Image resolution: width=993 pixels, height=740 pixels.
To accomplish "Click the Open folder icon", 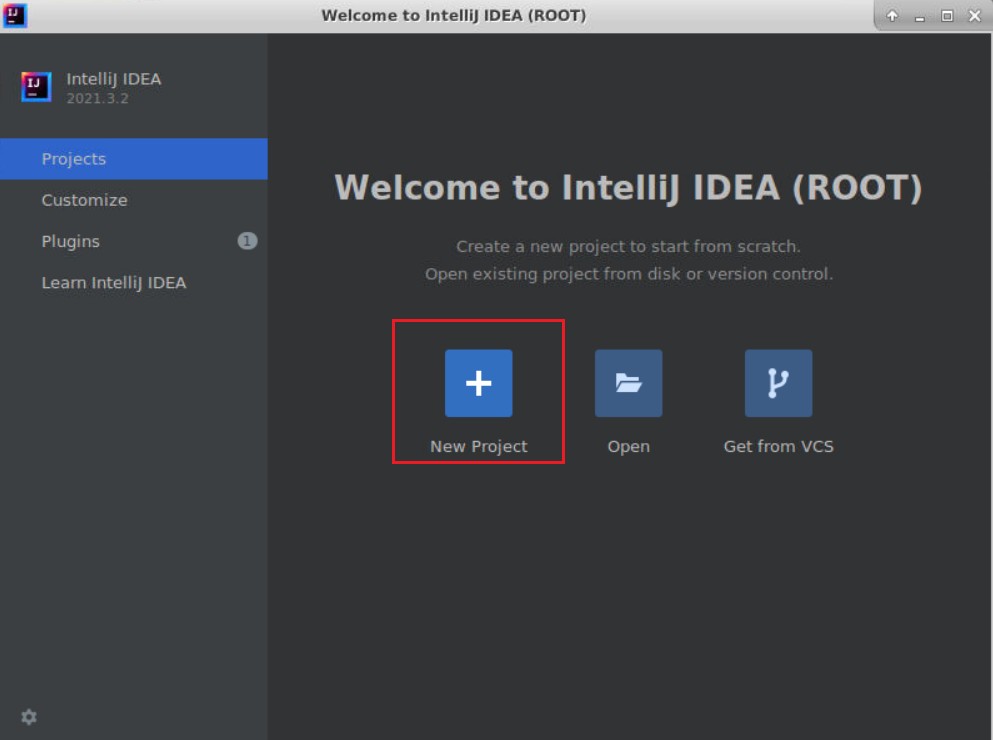I will point(628,383).
